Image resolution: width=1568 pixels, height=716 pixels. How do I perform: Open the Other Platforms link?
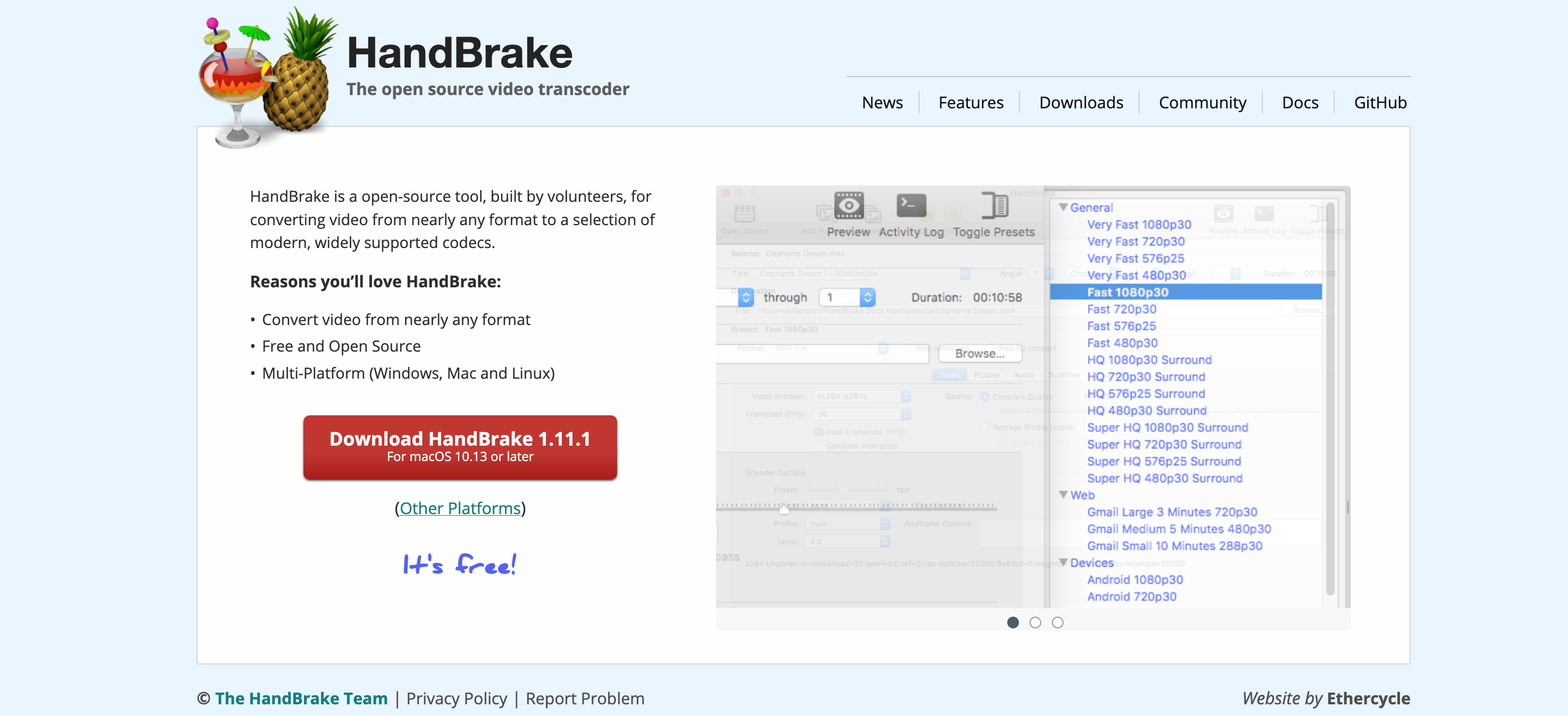point(460,508)
